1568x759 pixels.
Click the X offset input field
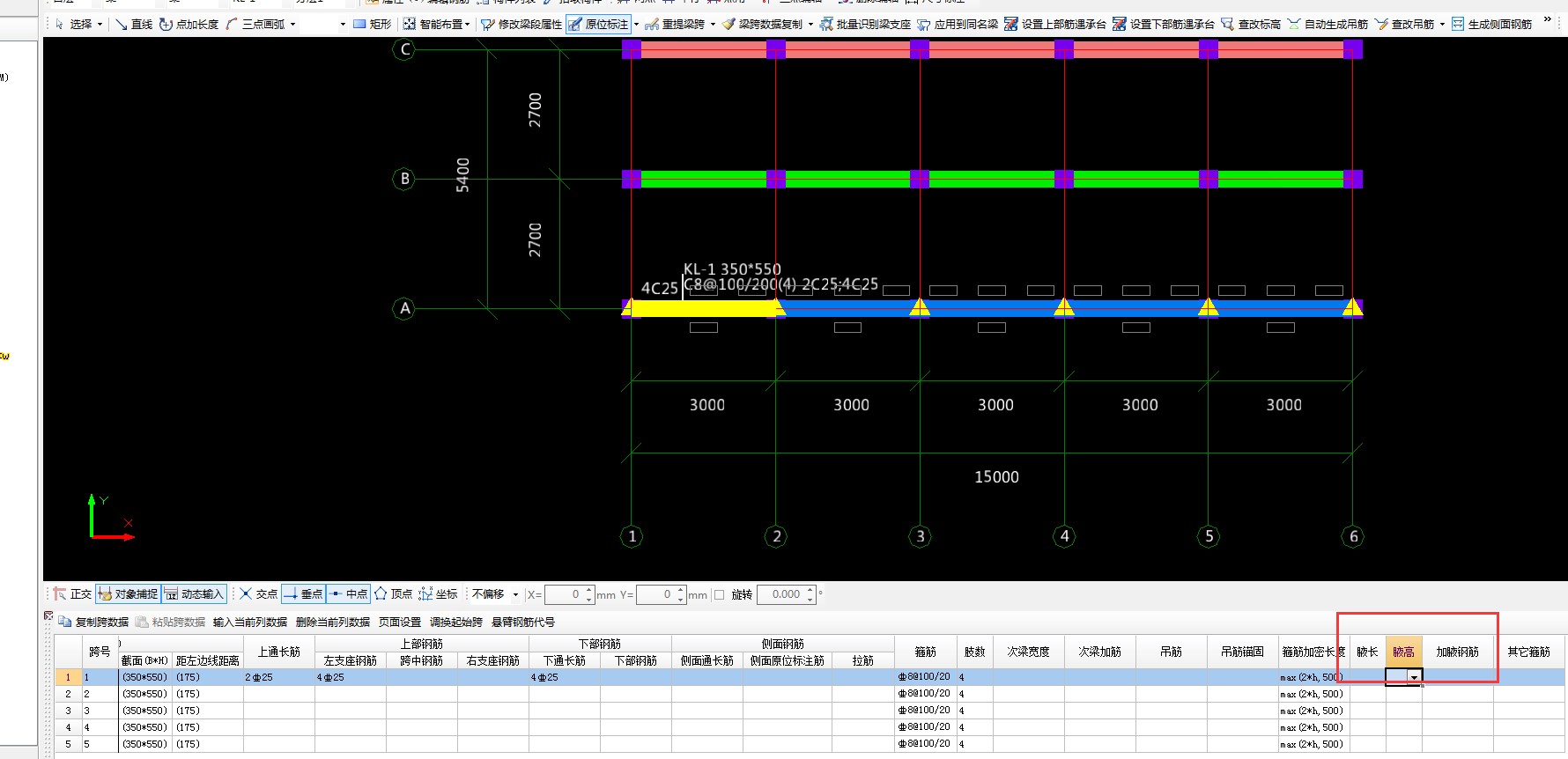coord(564,594)
